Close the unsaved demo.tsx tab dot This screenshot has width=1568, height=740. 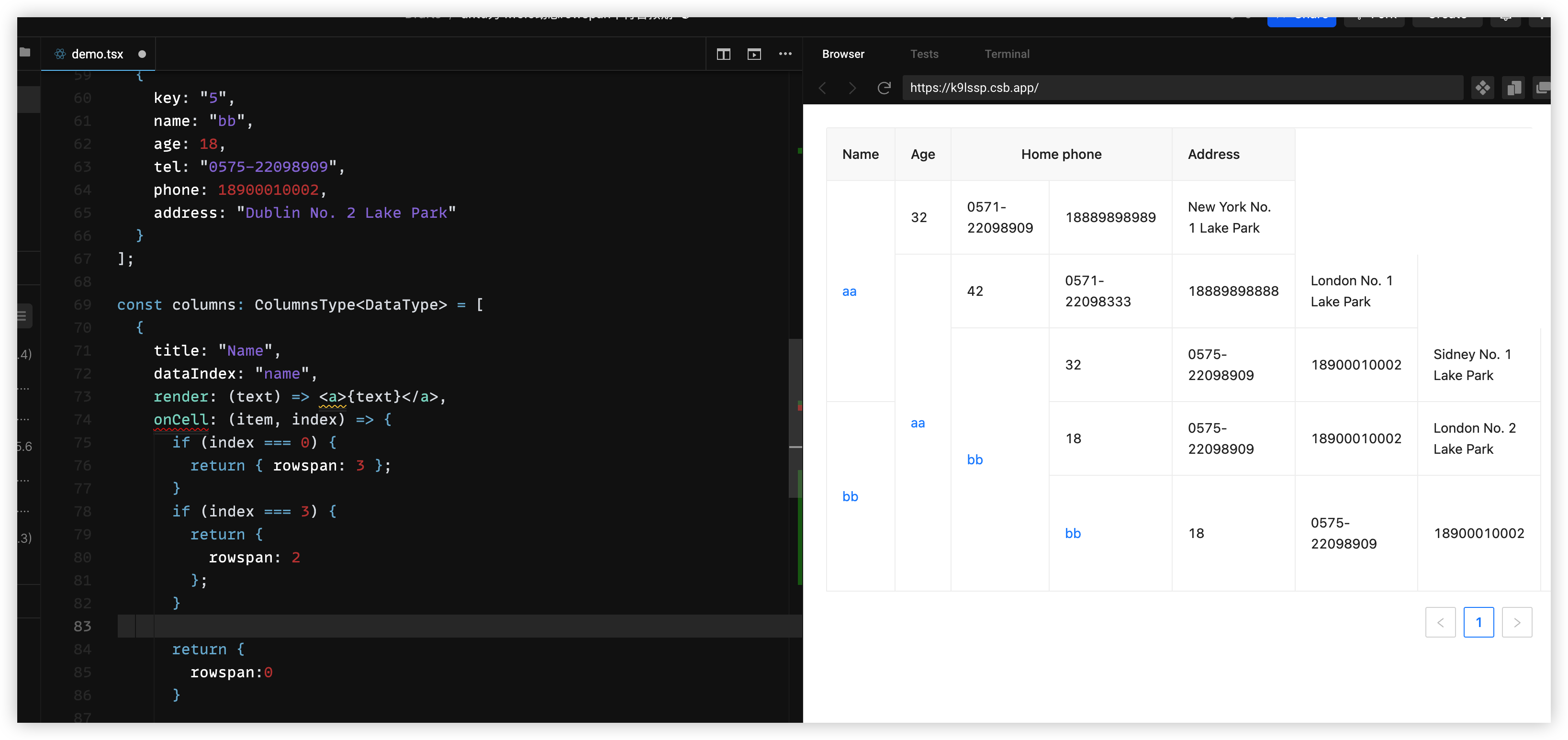[142, 54]
